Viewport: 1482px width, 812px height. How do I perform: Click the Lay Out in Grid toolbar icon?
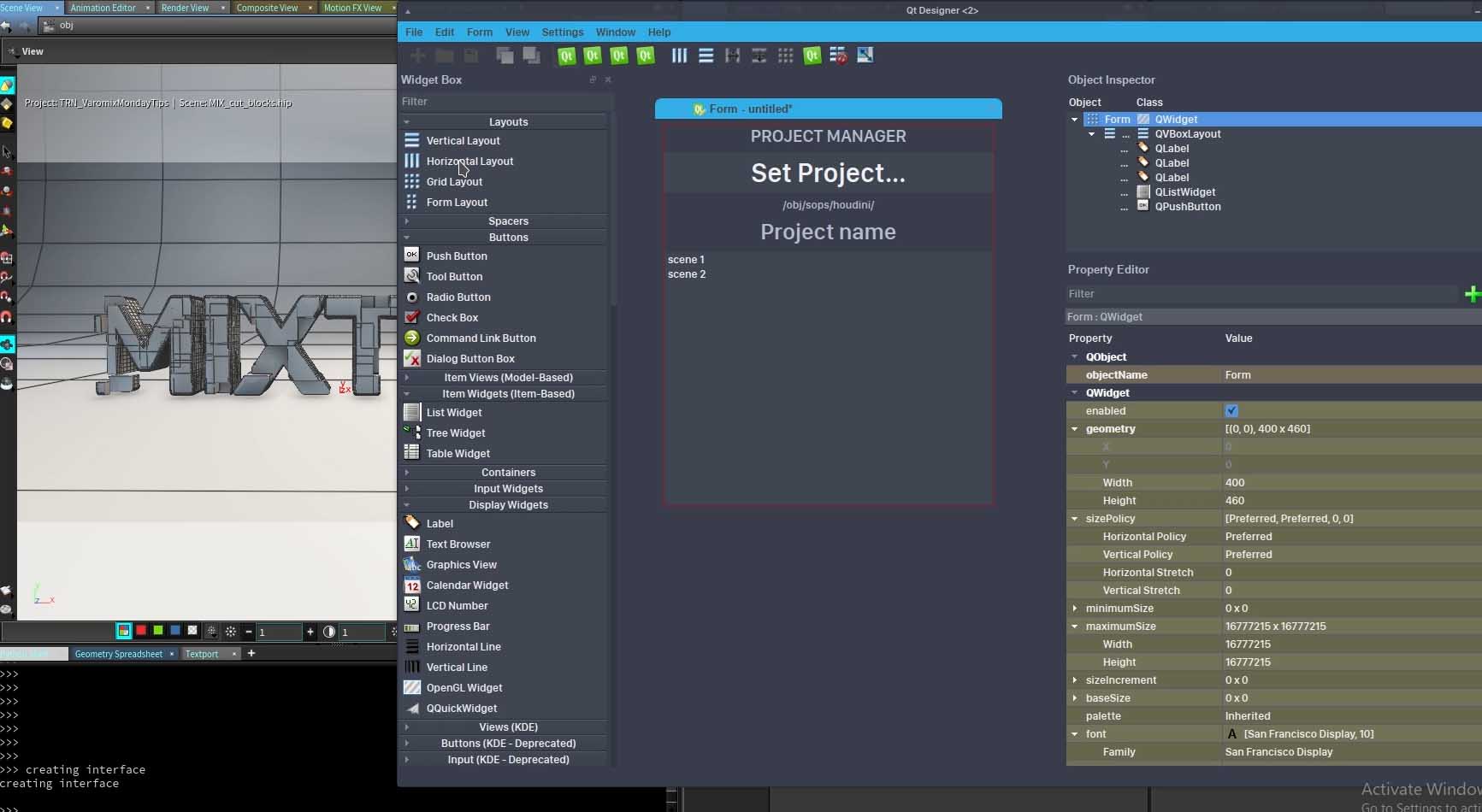point(785,56)
